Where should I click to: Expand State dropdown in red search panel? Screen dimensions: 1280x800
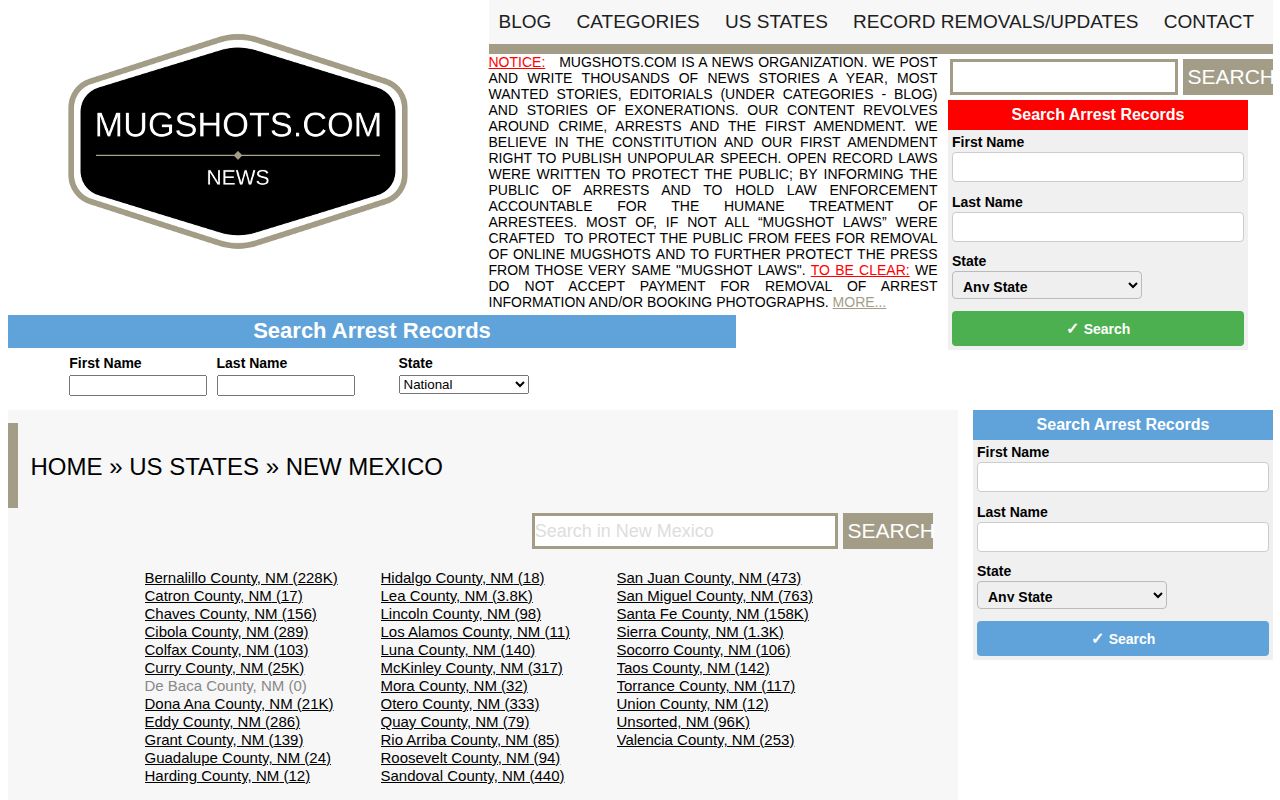(1046, 286)
